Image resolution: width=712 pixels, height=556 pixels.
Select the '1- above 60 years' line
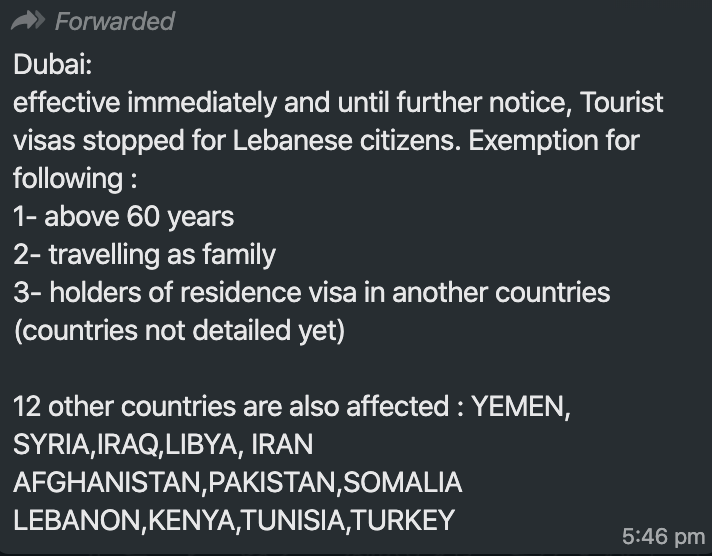pos(124,217)
